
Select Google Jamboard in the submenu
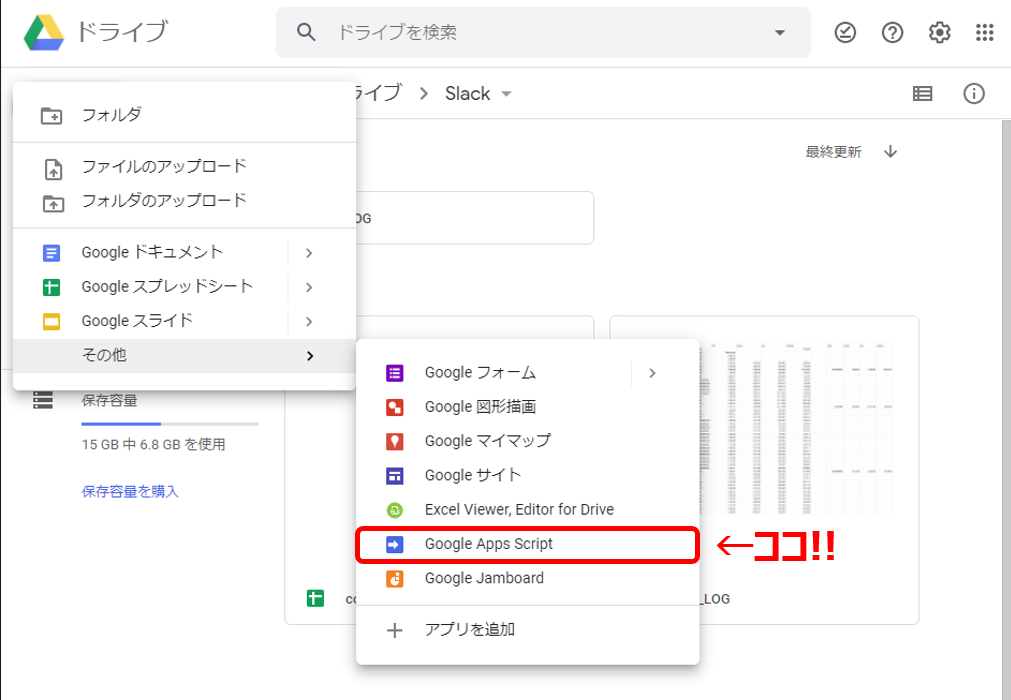click(527, 578)
